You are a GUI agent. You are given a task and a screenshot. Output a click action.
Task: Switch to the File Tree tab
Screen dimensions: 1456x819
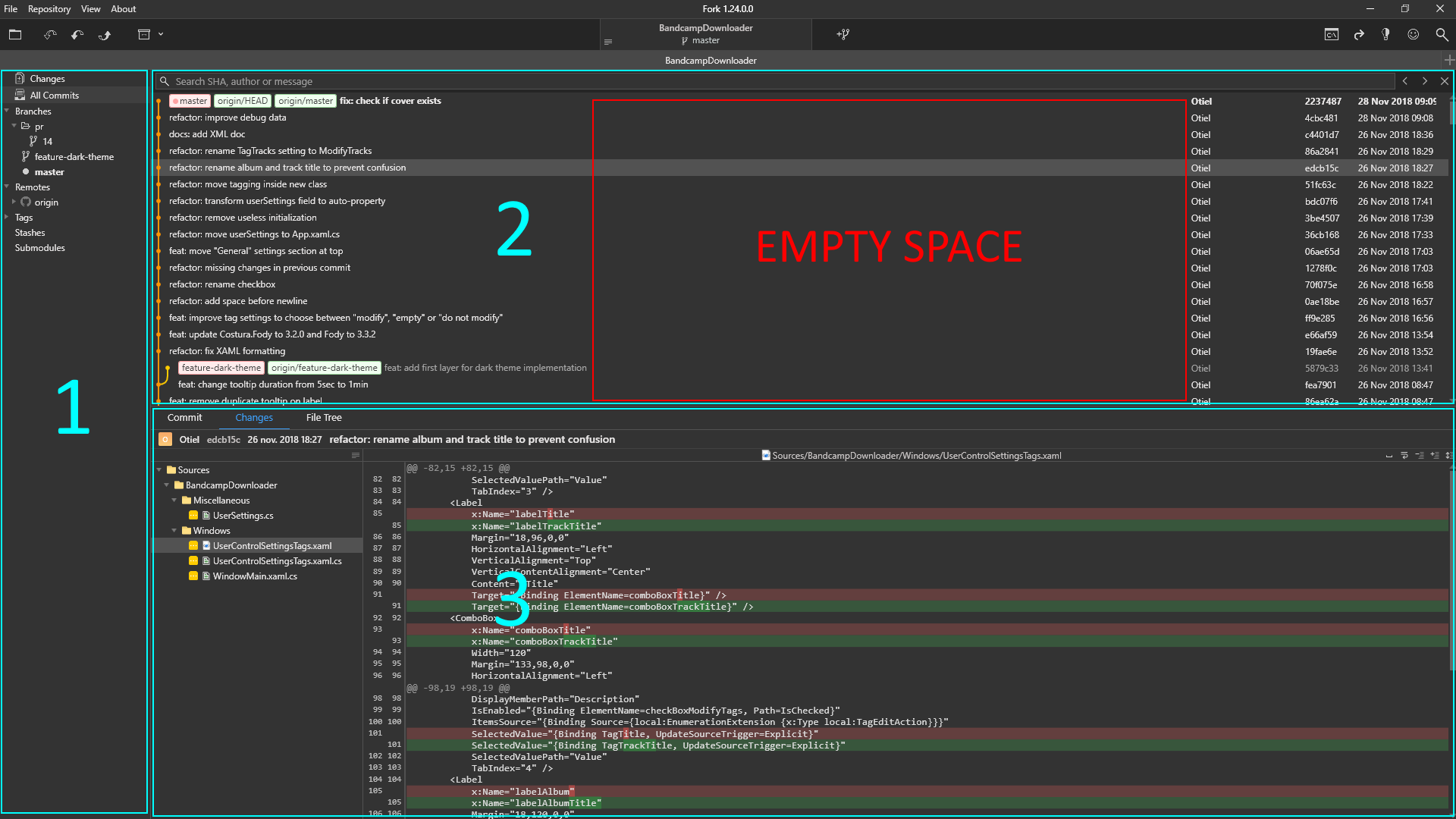[324, 417]
